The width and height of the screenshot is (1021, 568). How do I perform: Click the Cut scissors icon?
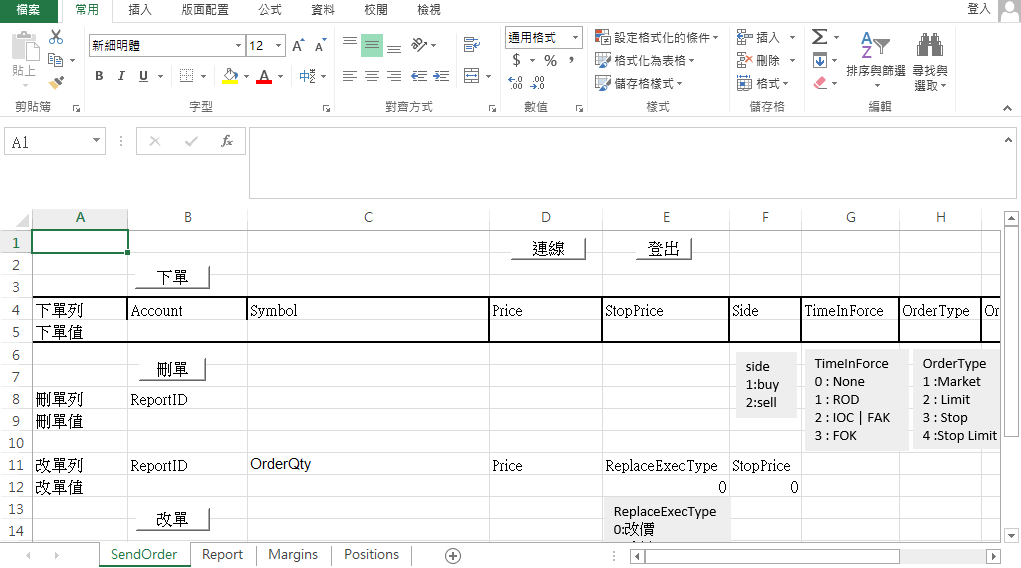[56, 37]
